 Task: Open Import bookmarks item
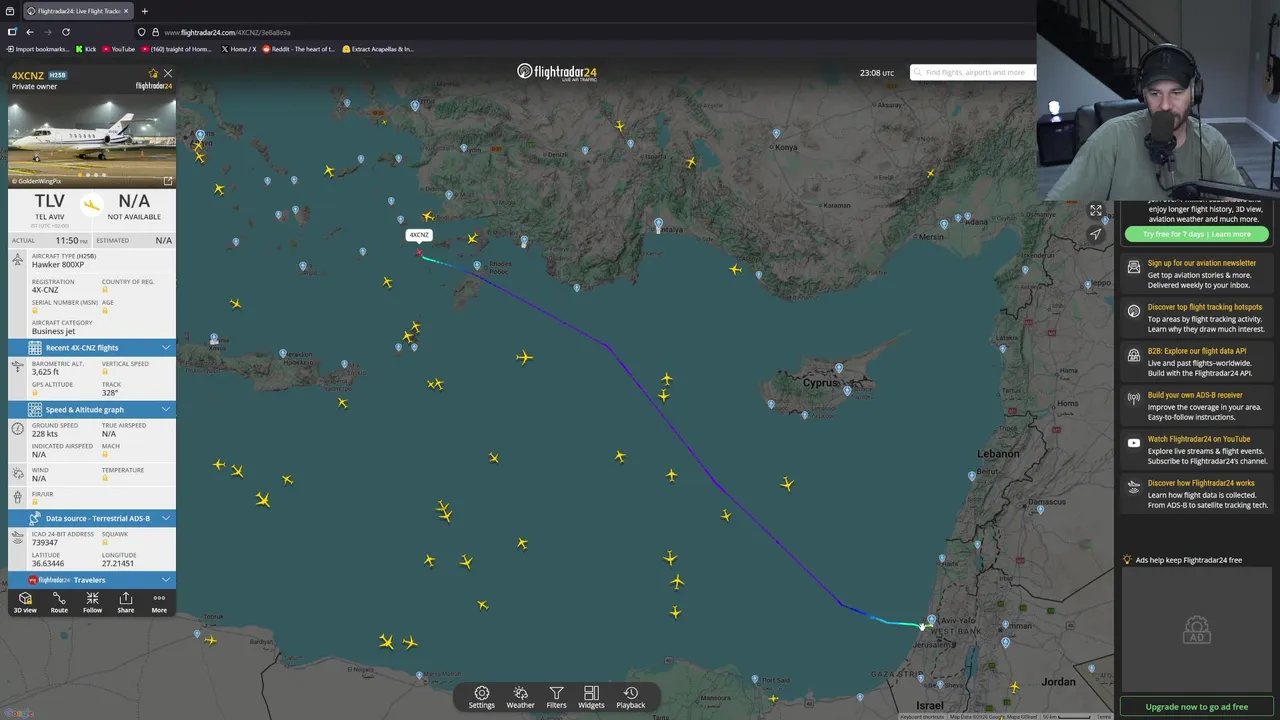38,49
